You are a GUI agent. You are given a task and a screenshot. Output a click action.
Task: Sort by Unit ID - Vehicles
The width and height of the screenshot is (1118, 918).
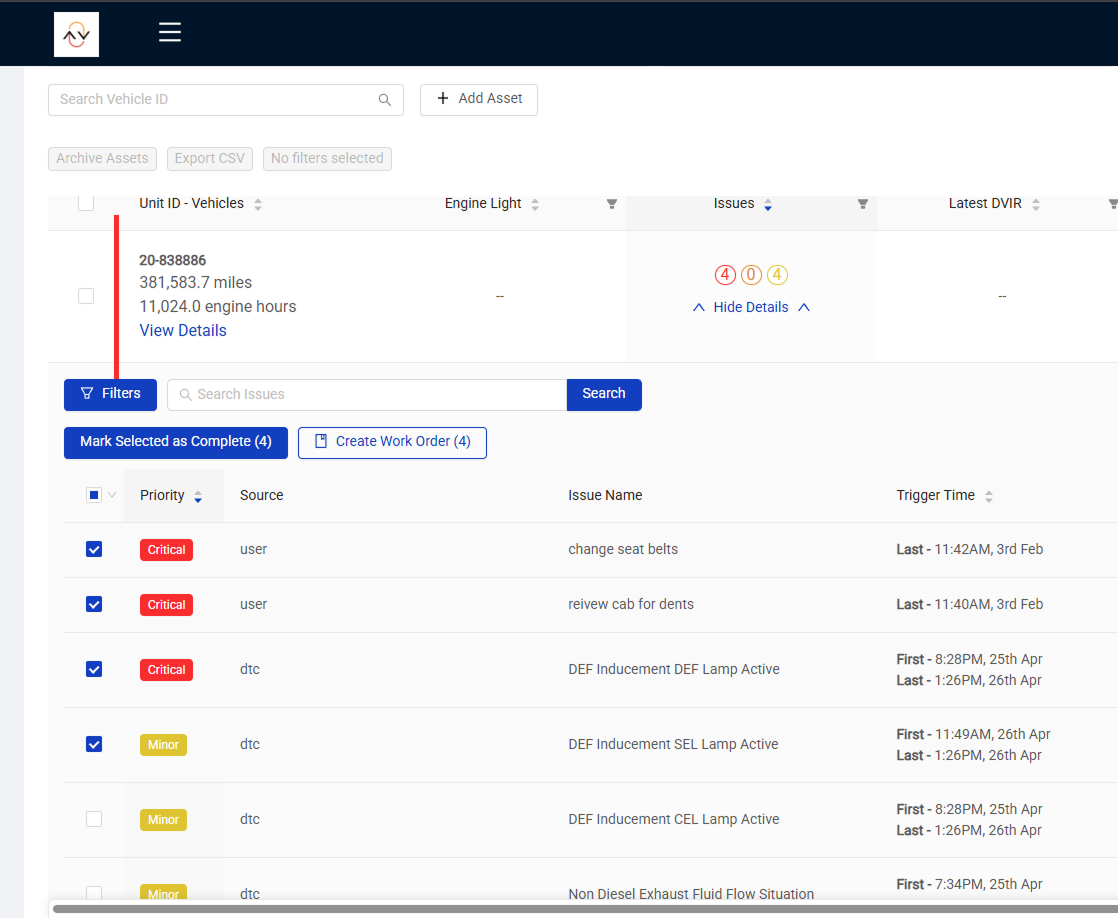(258, 204)
